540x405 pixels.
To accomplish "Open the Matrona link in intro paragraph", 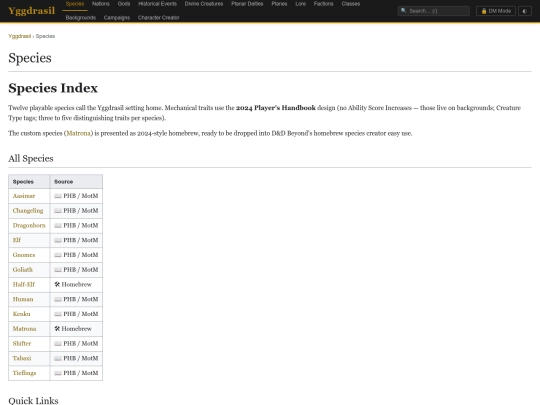I will 79,133.
